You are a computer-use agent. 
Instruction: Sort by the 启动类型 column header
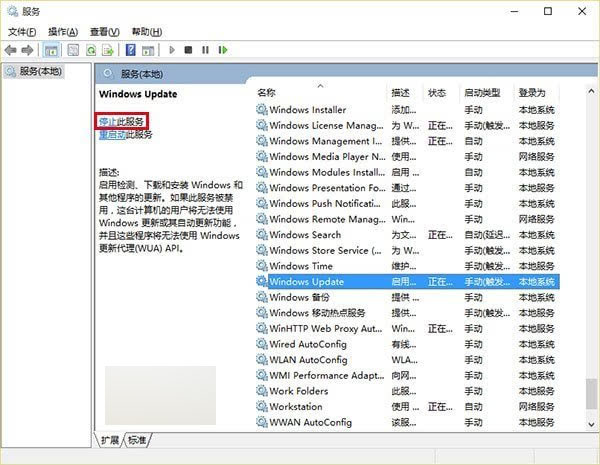click(x=481, y=93)
